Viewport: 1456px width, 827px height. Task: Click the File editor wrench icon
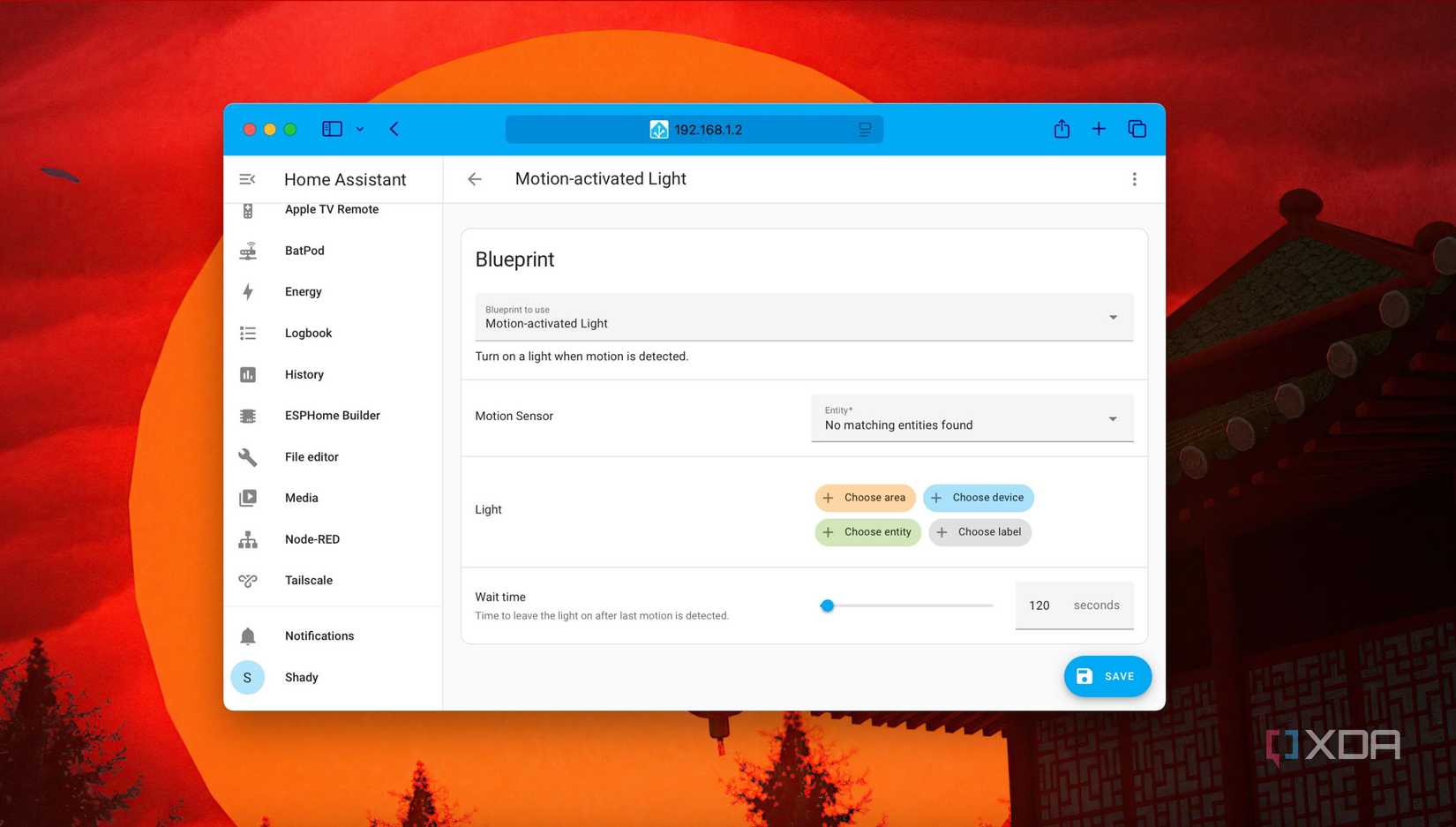tap(248, 457)
